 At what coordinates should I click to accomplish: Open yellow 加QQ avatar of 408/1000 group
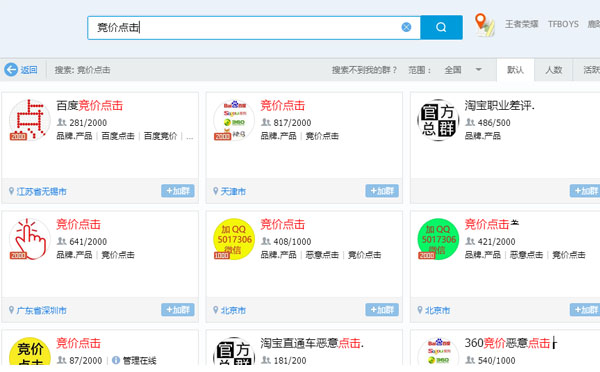pos(234,239)
